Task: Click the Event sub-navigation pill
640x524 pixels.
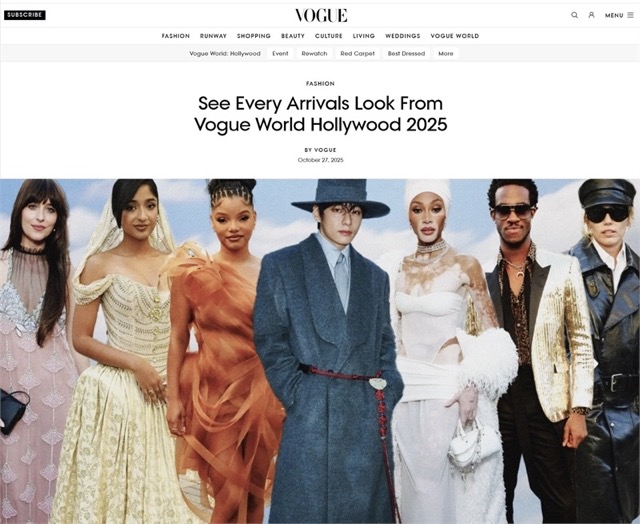Action: tap(280, 53)
